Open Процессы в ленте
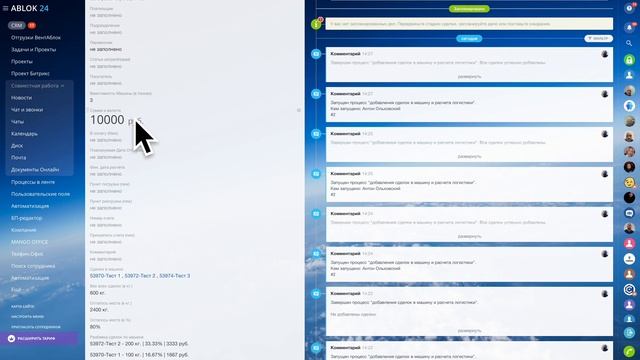640x360 pixels. pyautogui.click(x=33, y=182)
